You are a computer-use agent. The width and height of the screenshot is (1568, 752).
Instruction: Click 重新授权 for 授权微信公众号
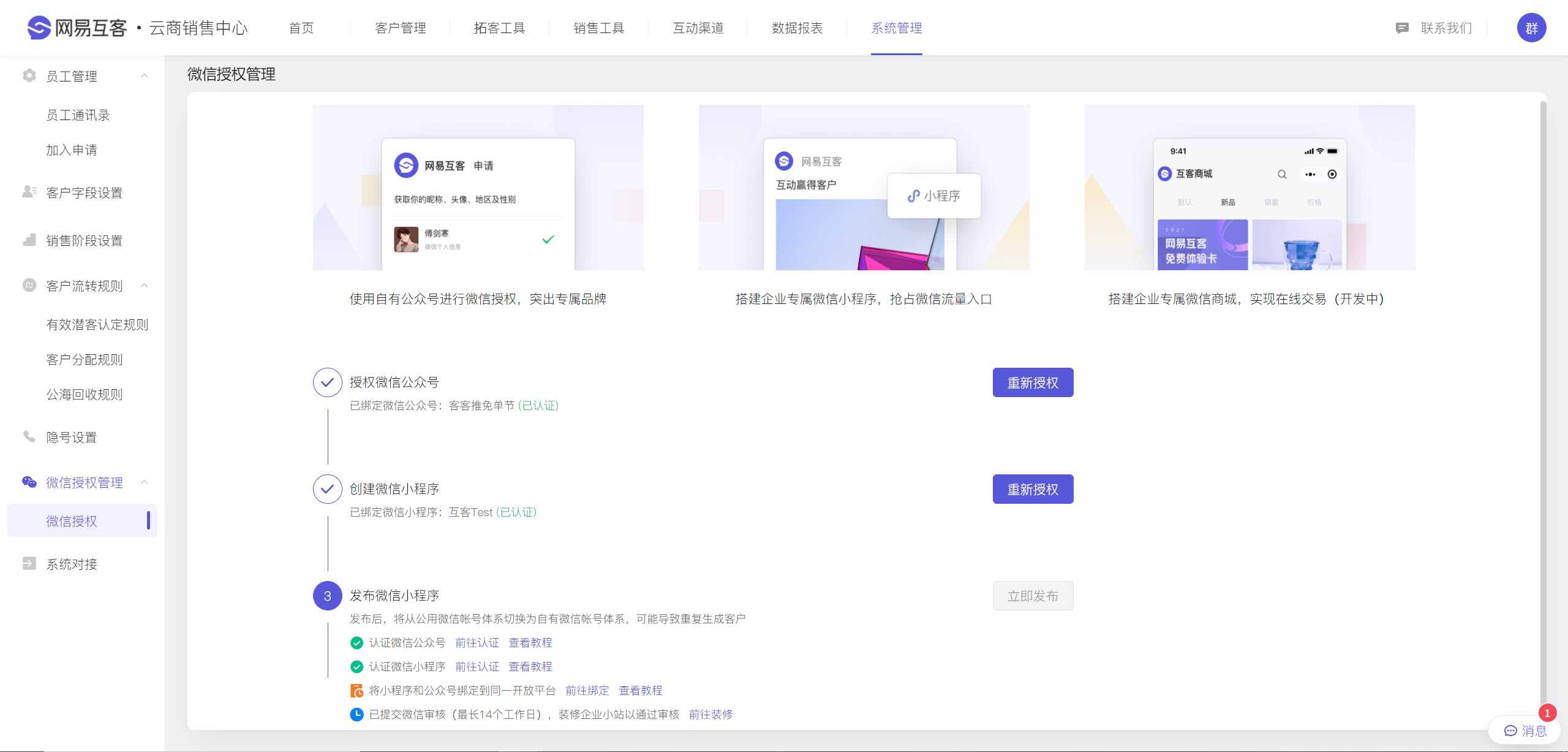point(1033,382)
